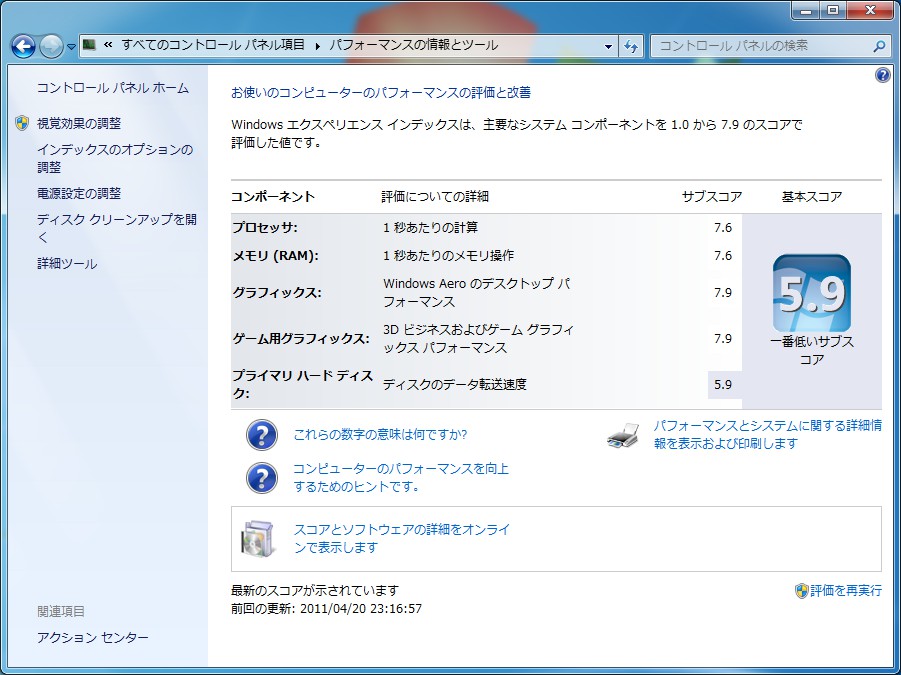Open 詳細ツール
The height and width of the screenshot is (675, 901).
click(67, 264)
